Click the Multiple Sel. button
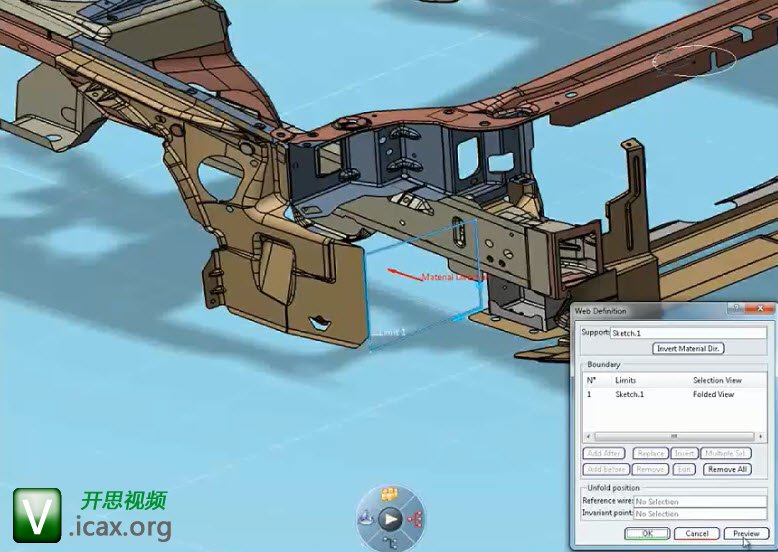 725,453
